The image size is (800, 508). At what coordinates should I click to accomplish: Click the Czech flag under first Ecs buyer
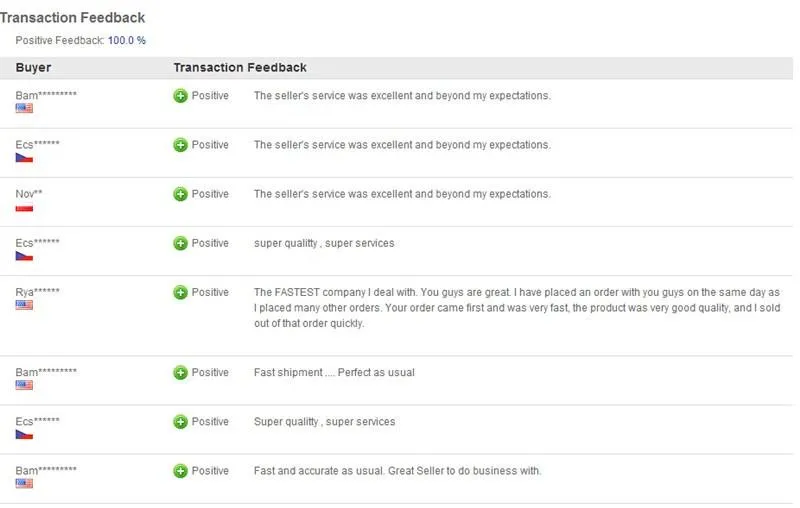(x=24, y=158)
